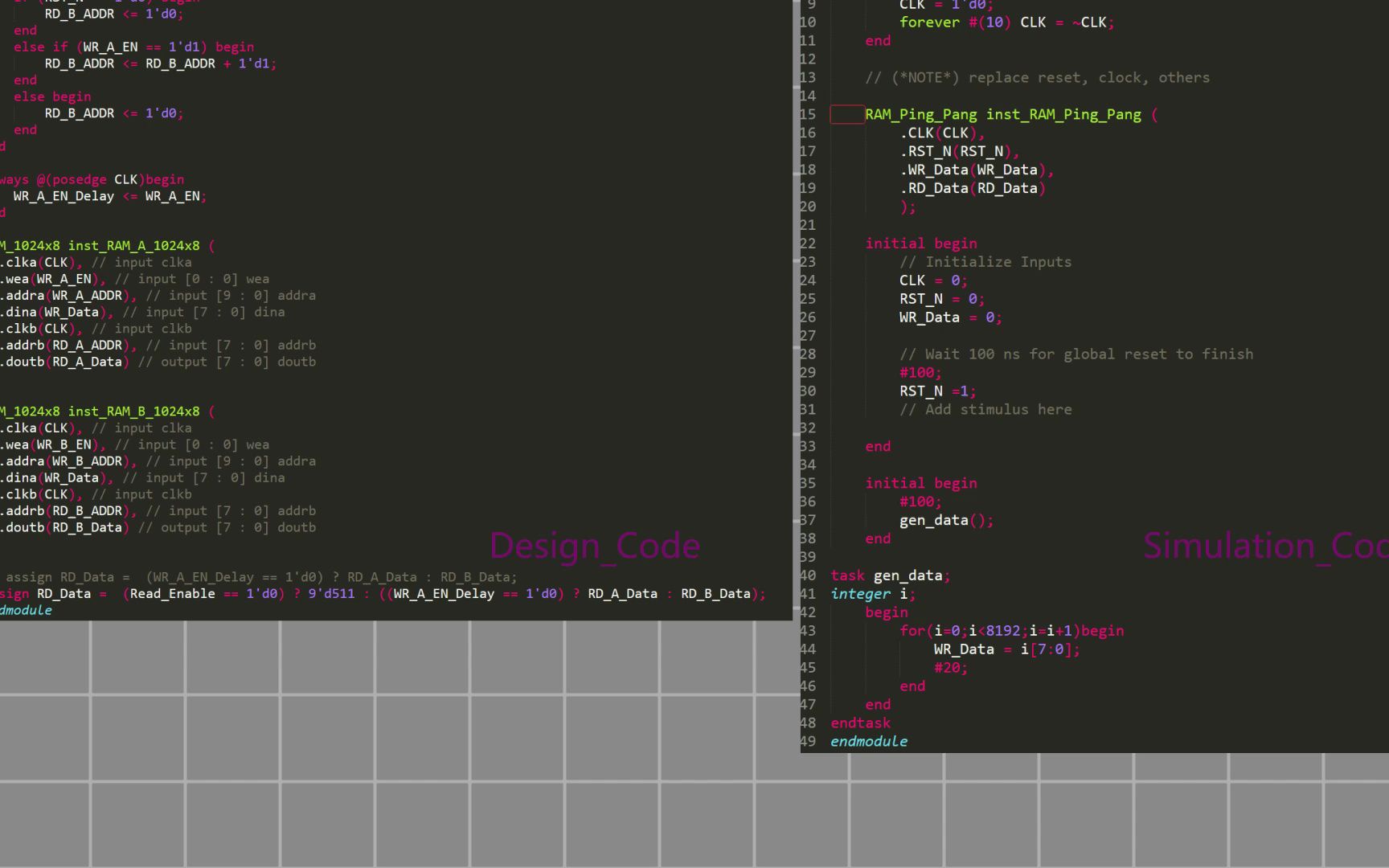Click the line 'RD_B_ADDR <= RD_B_ADDR + 1'd1;'
This screenshot has height=868, width=1389.
point(160,63)
